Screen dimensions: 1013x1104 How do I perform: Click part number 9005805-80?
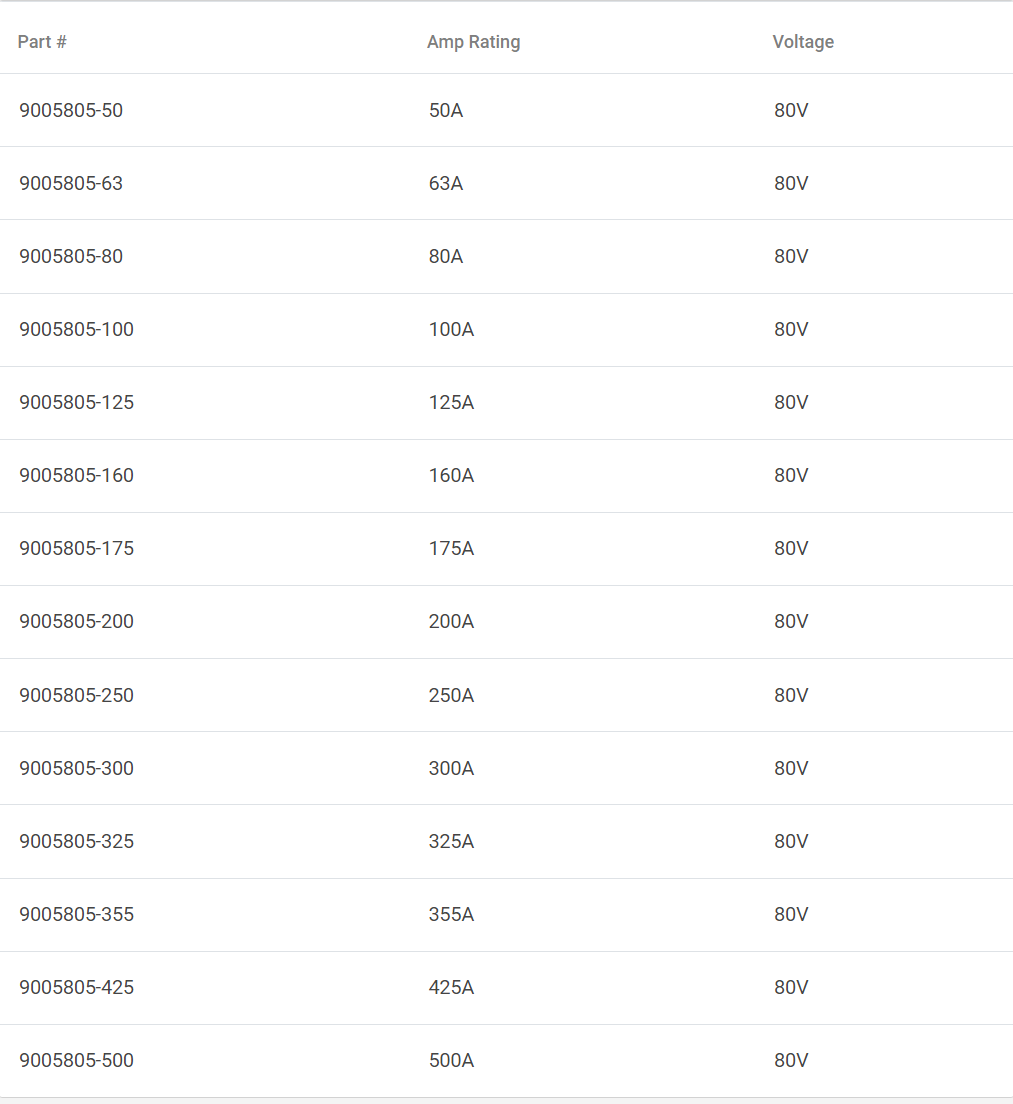(x=71, y=256)
